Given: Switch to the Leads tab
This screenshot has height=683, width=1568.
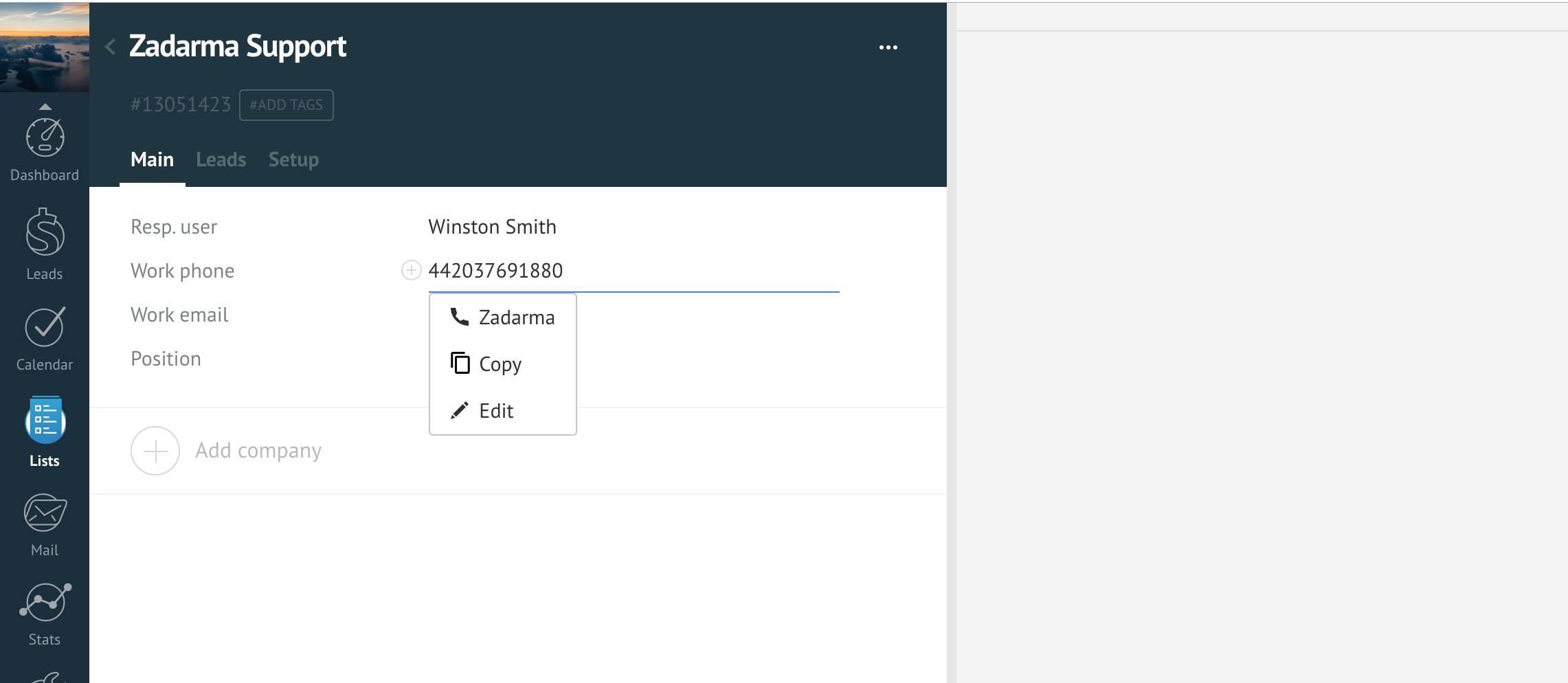Looking at the screenshot, I should coord(221,159).
